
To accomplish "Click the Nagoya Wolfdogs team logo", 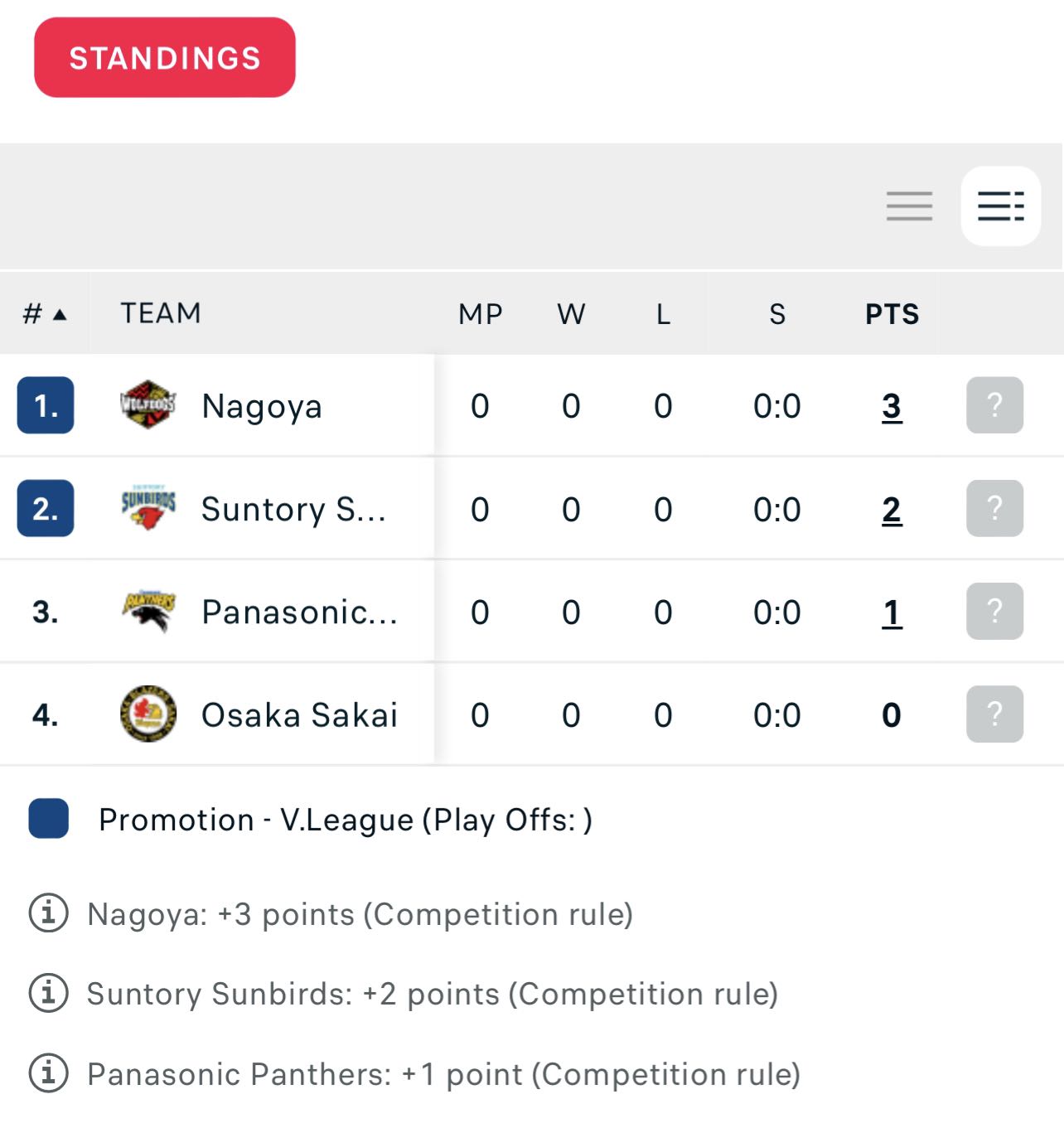I will click(x=148, y=404).
